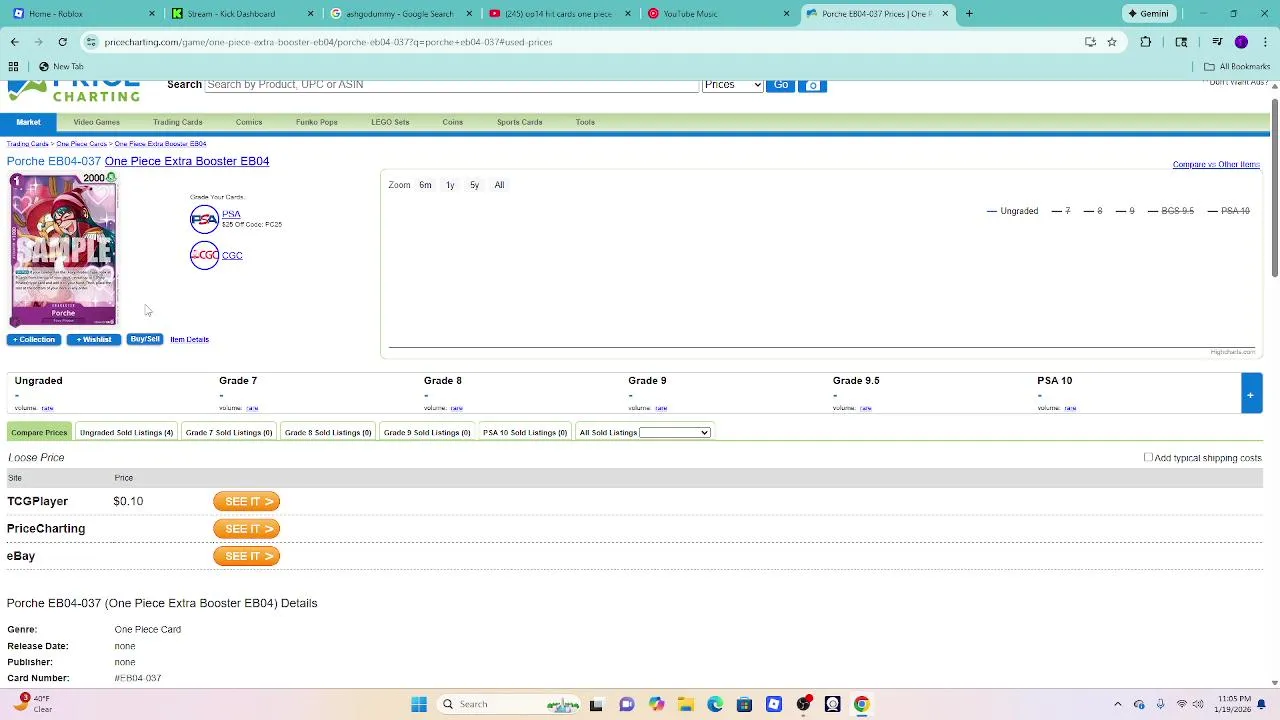Toggle the PSA 10 series in chart legend
Viewport: 1280px width, 720px height.
click(x=1229, y=211)
